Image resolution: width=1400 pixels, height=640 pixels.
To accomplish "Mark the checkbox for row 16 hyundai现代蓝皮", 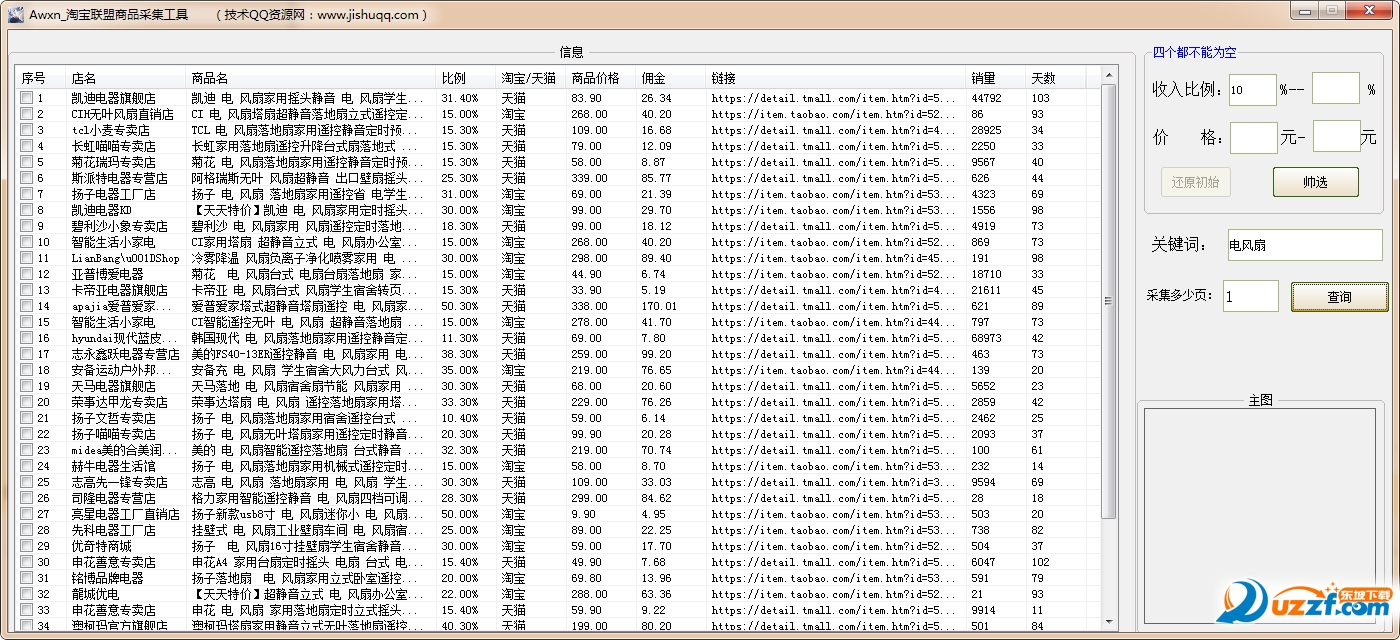I will 27,338.
